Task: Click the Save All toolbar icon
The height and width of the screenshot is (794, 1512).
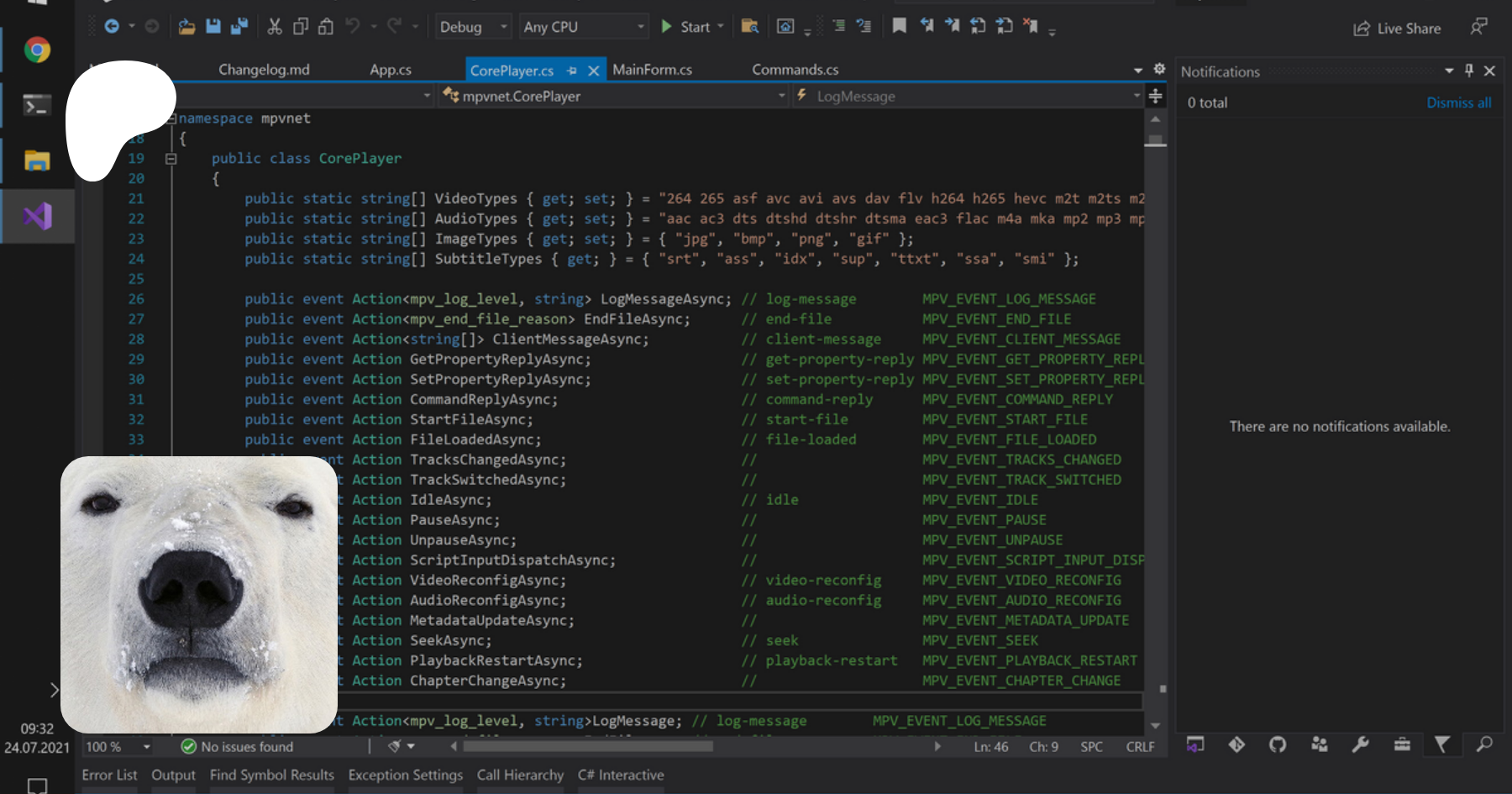Action: click(239, 27)
